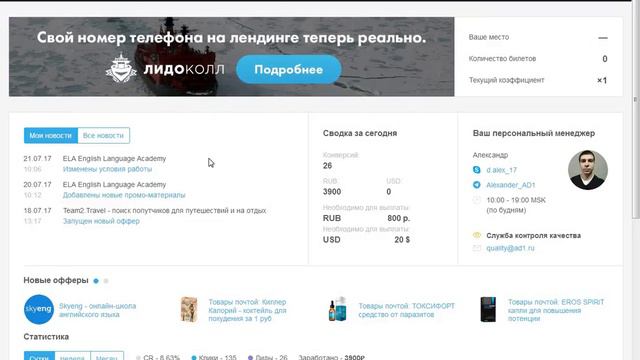Image resolution: width=640 pixels, height=360 pixels.
Task: Open Skyeng онлайн-школа offer link
Action: point(98,310)
